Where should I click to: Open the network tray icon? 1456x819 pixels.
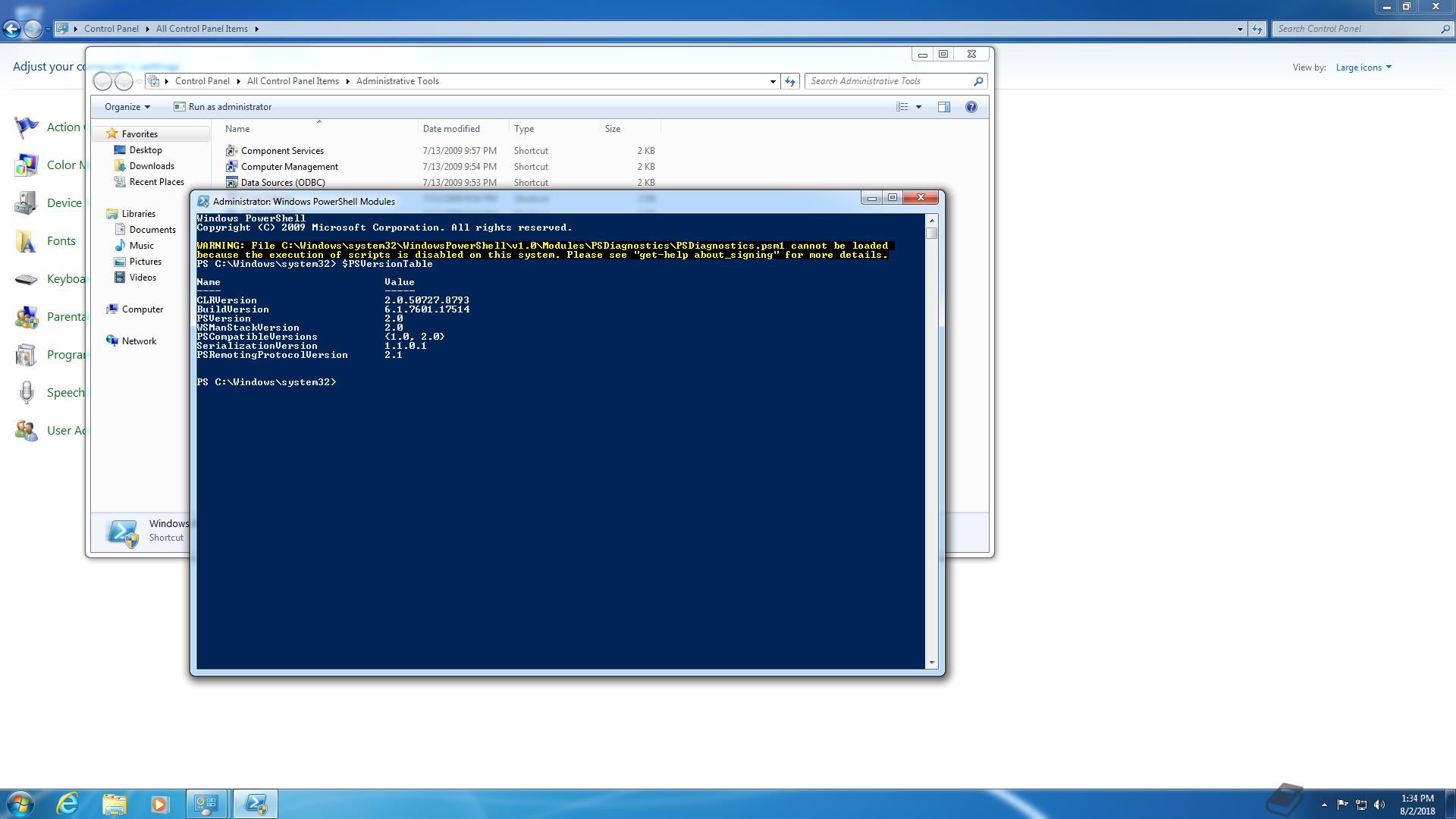click(x=1361, y=805)
